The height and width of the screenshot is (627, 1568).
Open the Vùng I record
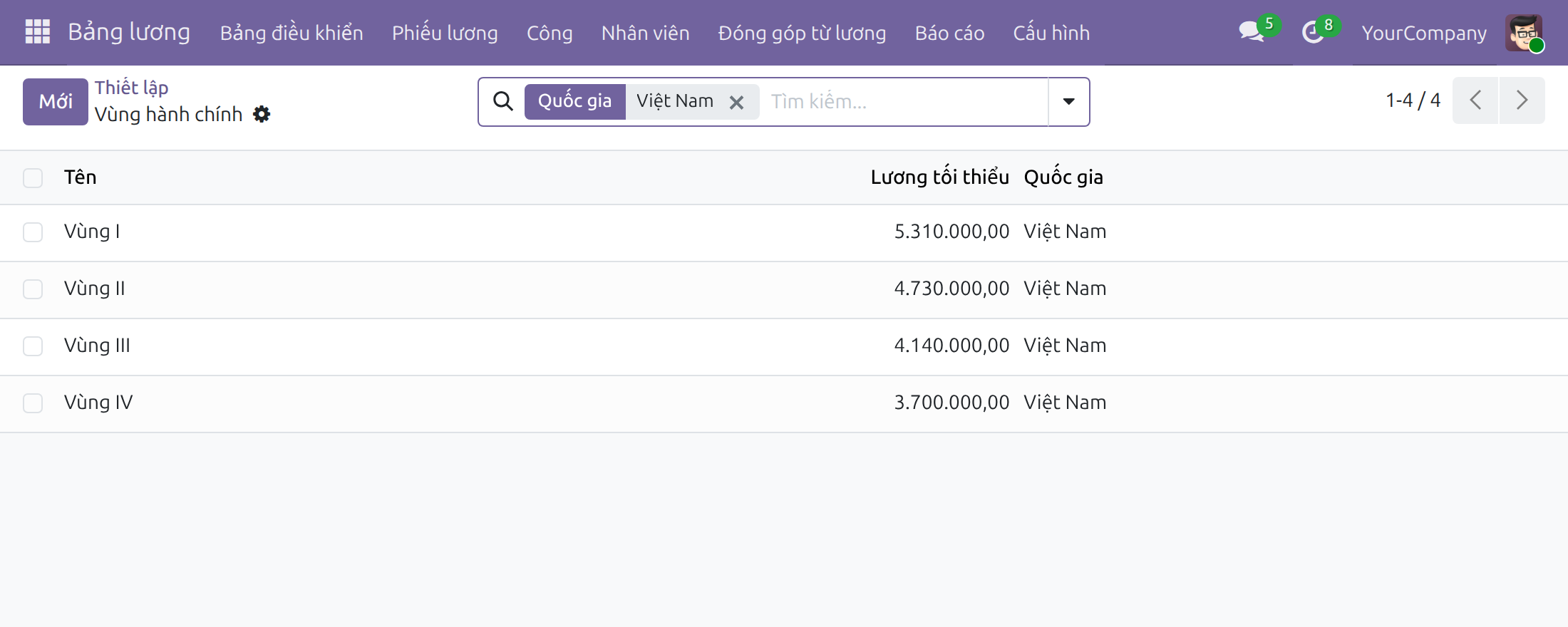tap(92, 232)
